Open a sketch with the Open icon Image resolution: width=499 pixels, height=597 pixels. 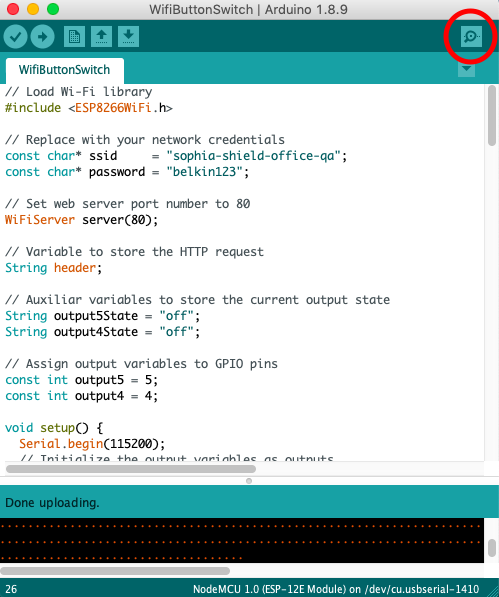(x=101, y=37)
